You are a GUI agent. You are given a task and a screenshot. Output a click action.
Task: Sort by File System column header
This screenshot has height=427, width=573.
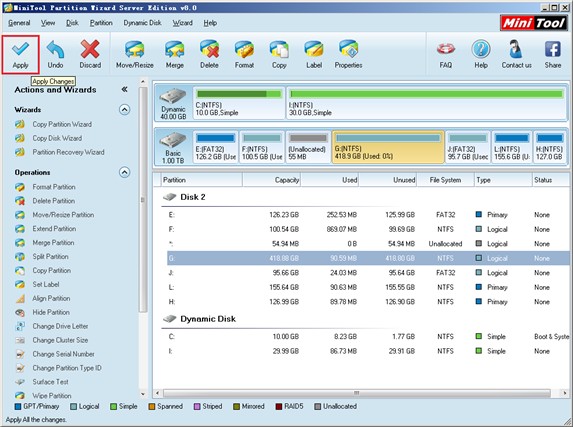(x=445, y=180)
